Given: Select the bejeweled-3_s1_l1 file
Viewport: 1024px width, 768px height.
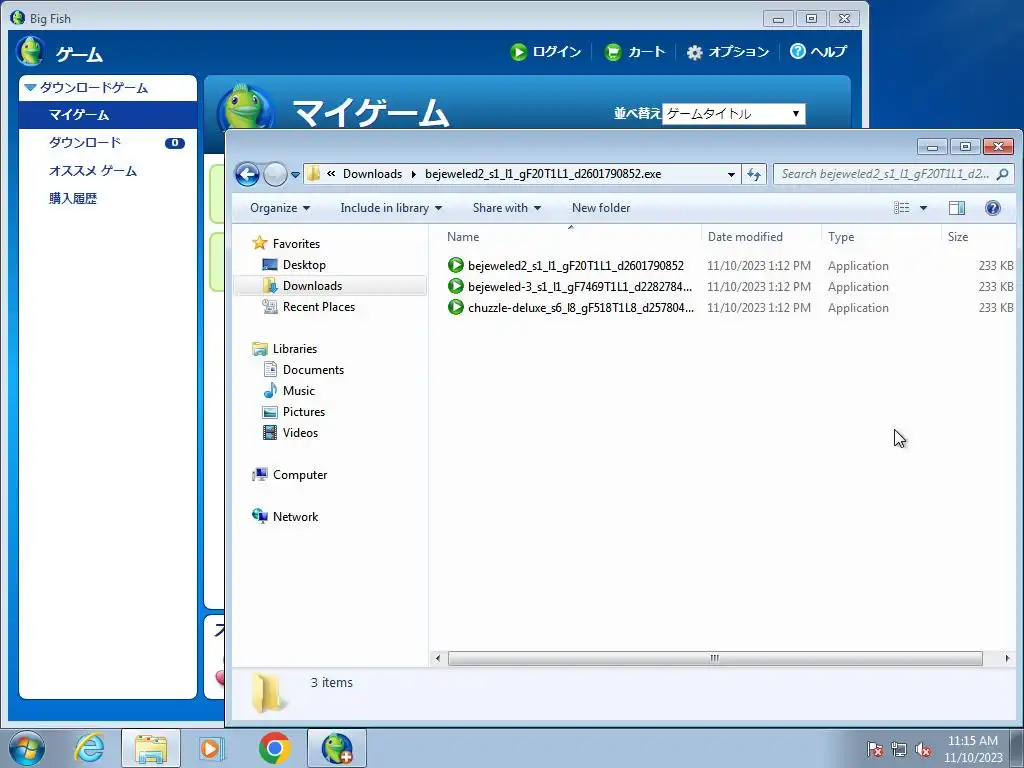Looking at the screenshot, I should point(579,287).
